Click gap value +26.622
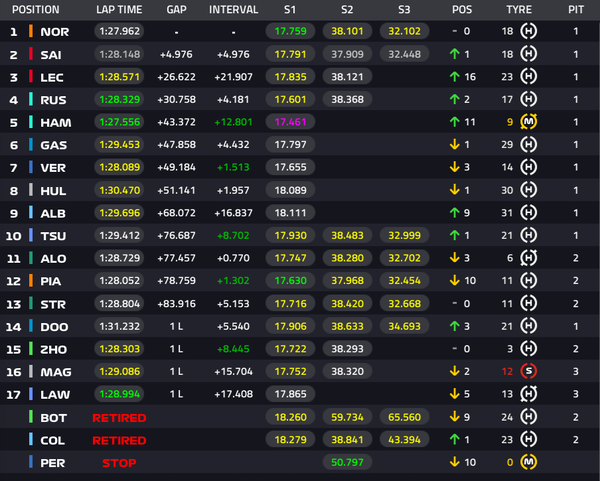 coord(176,77)
